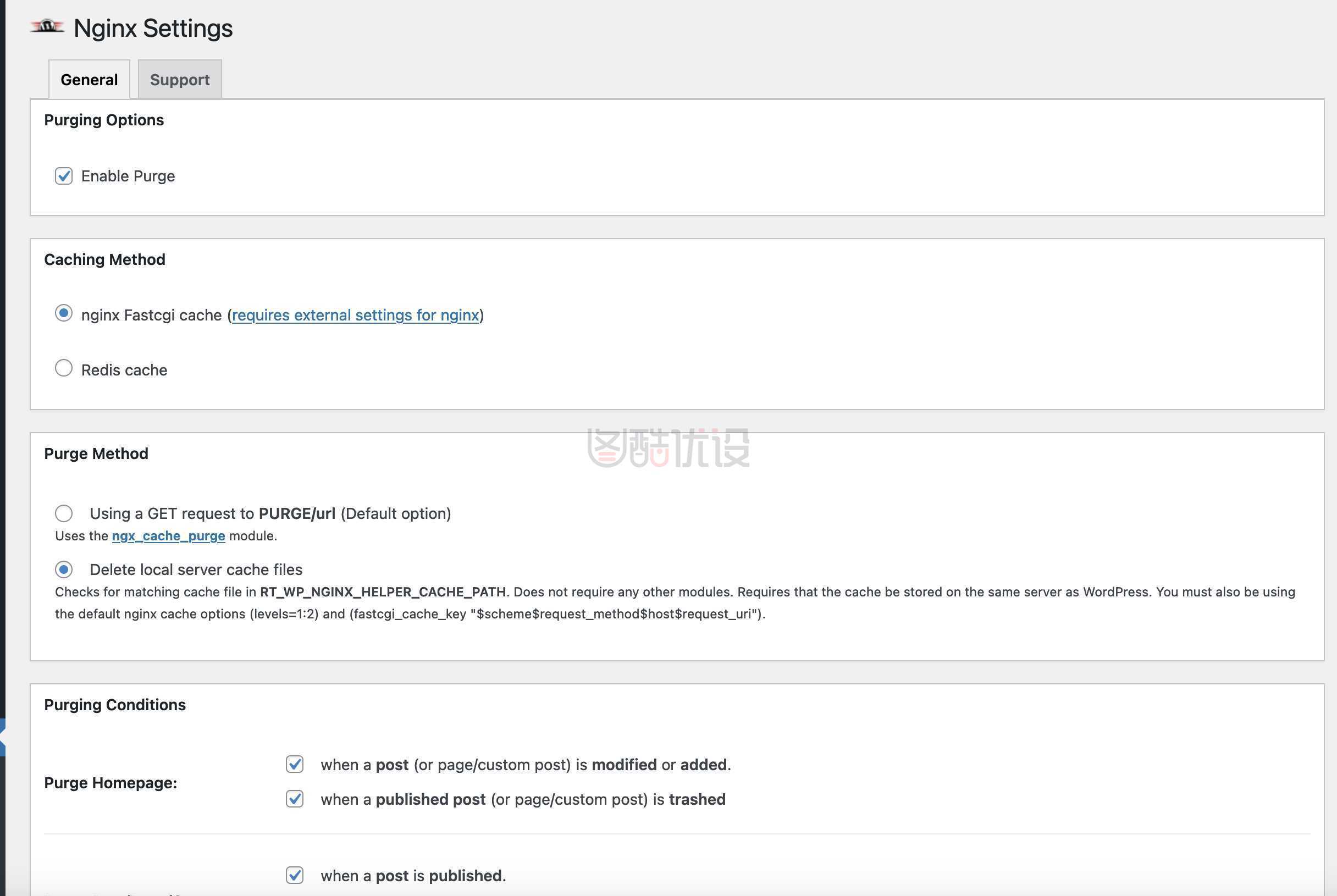The height and width of the screenshot is (896, 1337).
Task: Open the Support tab
Action: click(179, 79)
